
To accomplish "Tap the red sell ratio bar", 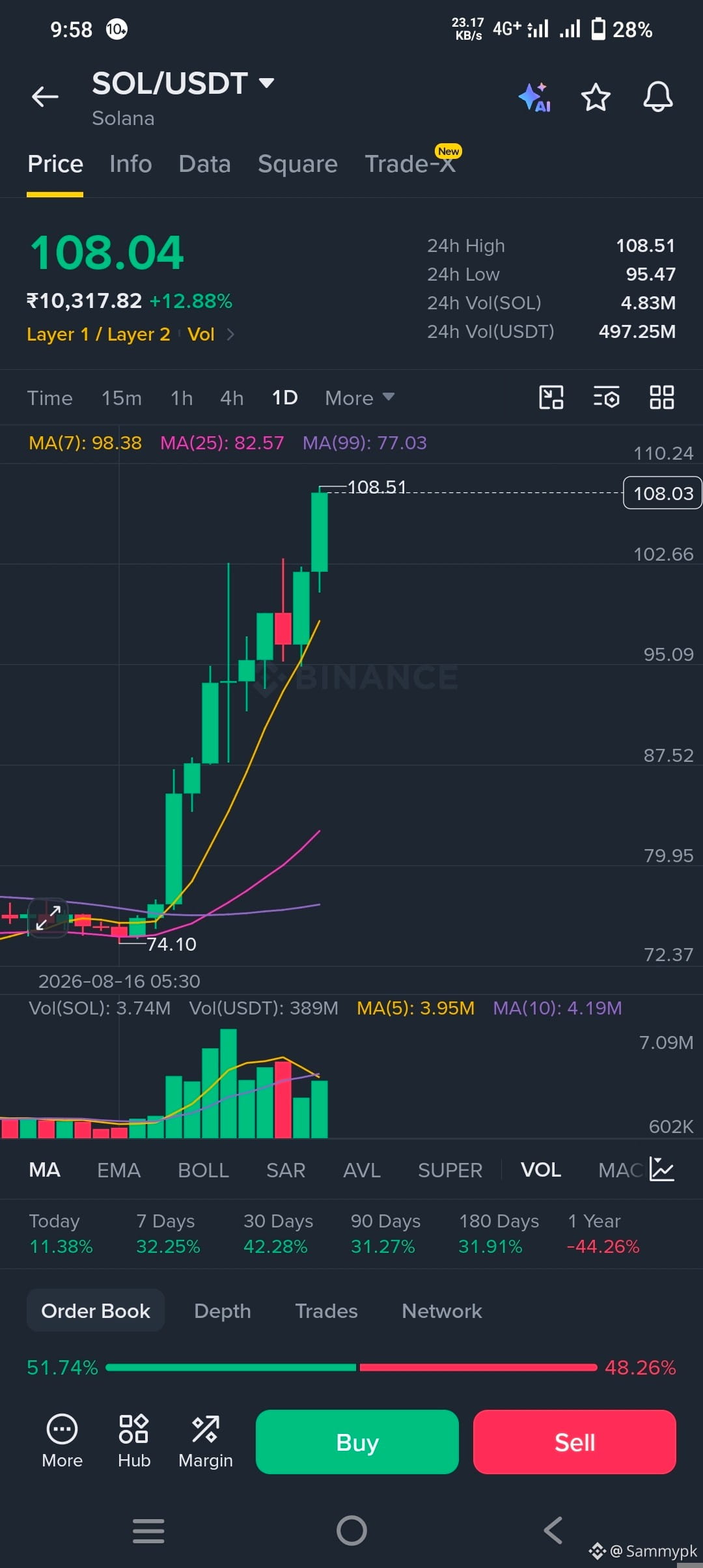I will (478, 1367).
